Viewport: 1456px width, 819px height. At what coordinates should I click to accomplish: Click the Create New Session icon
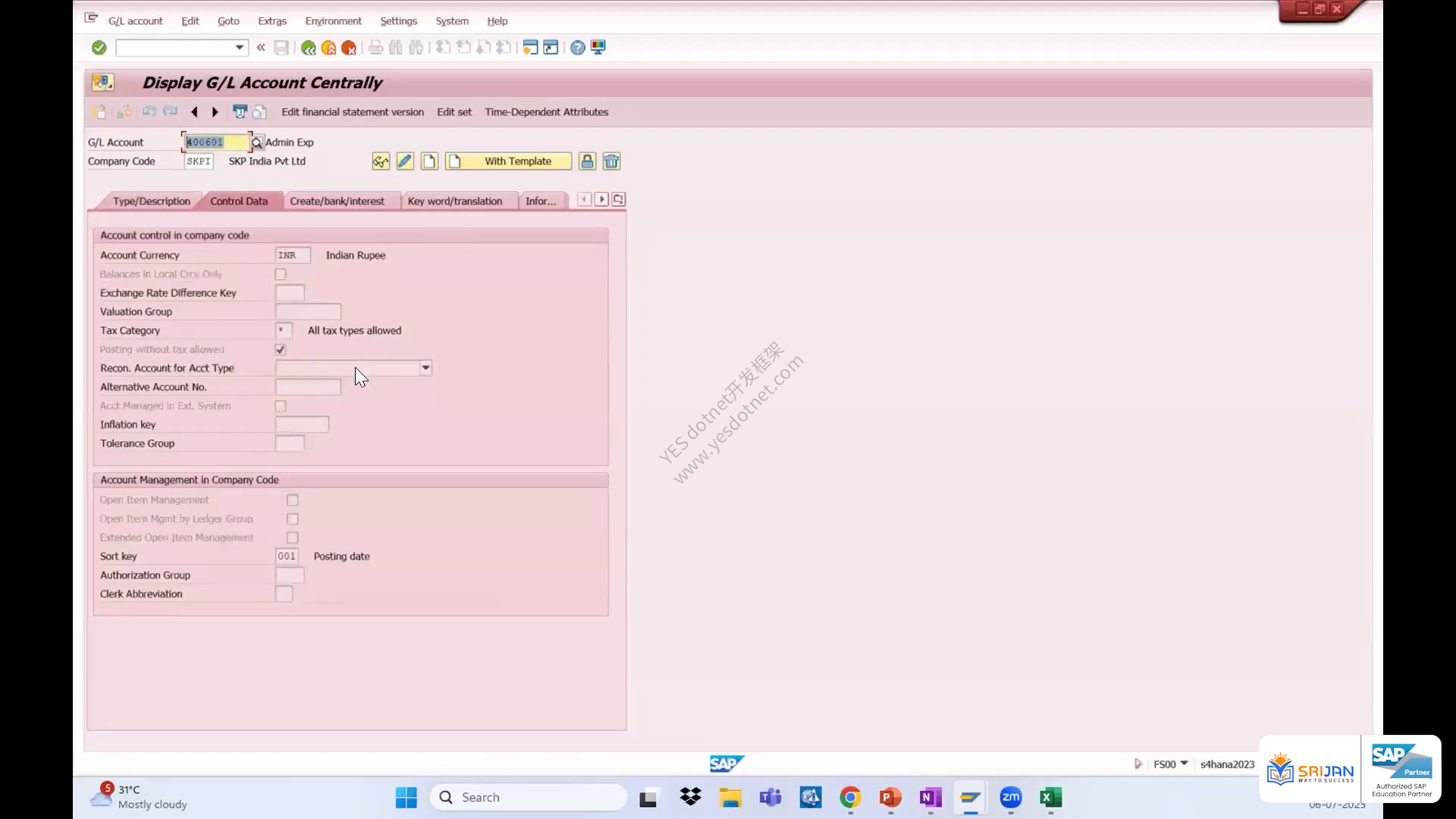coord(530,48)
